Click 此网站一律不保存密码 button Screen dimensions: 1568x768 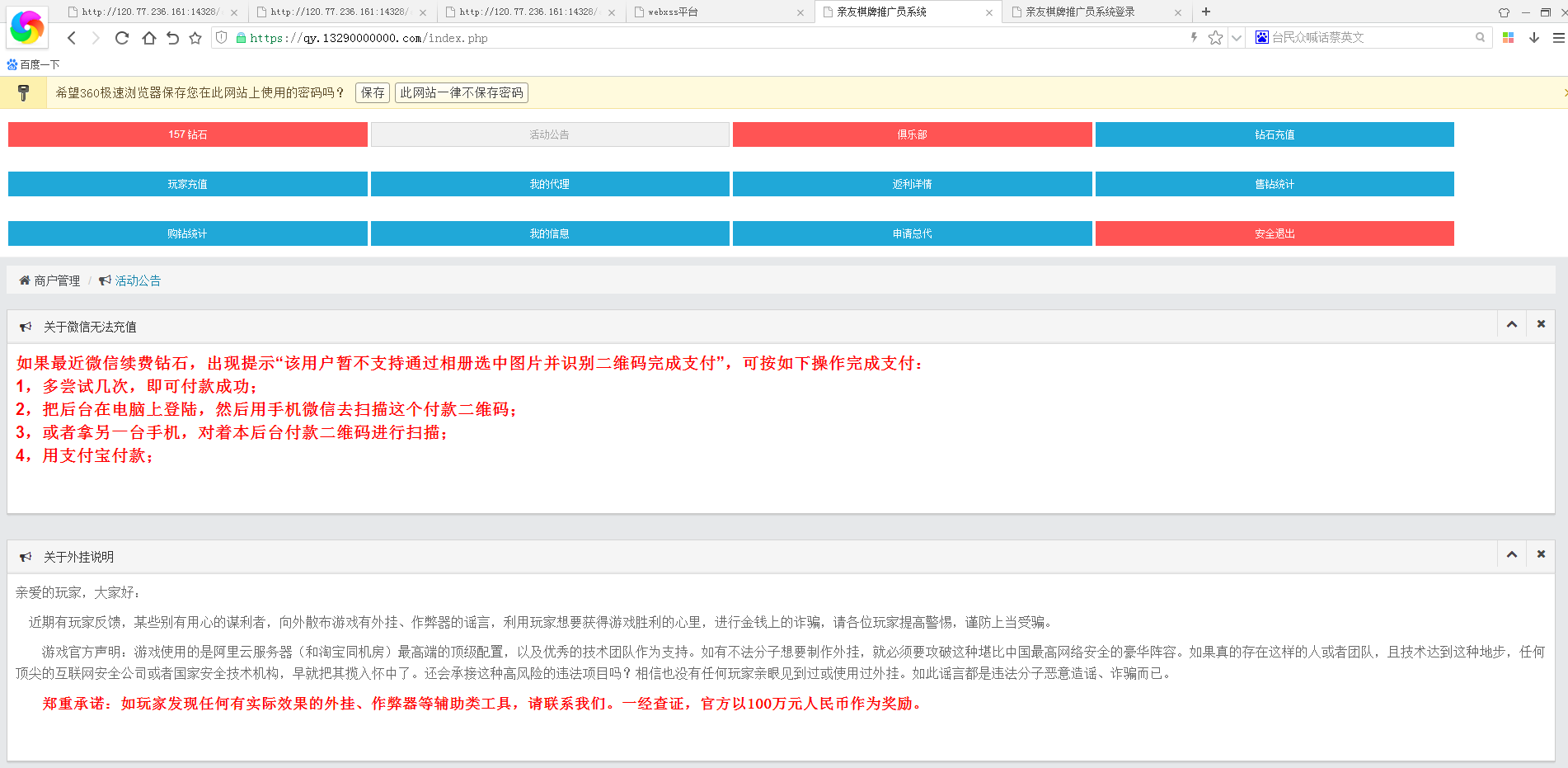pos(462,92)
